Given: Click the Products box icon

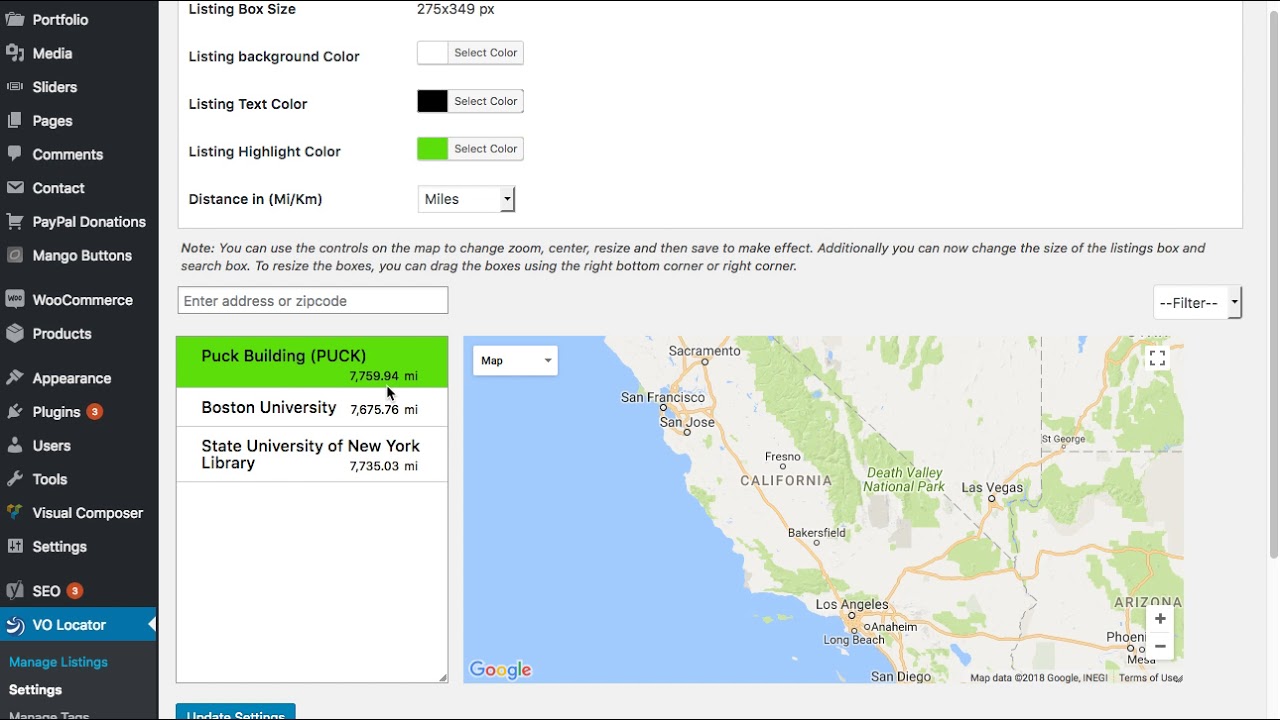Looking at the screenshot, I should [x=15, y=334].
